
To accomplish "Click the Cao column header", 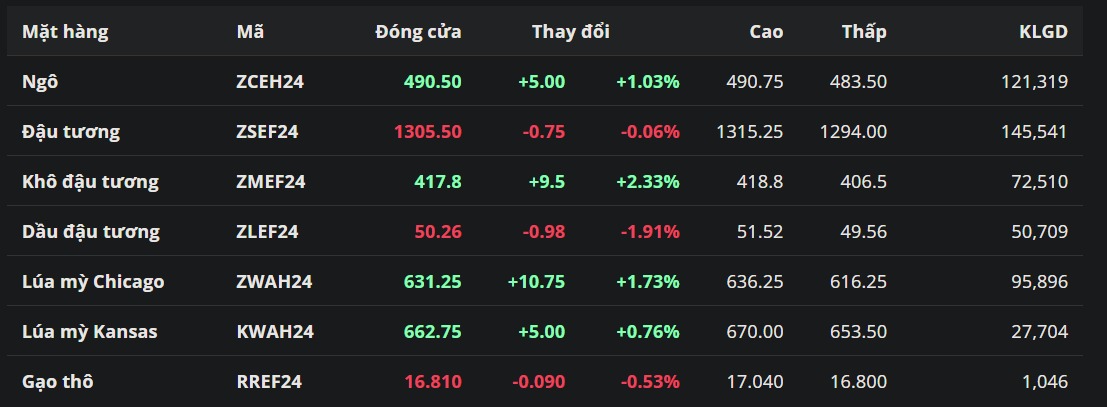I will pyautogui.click(x=766, y=31).
